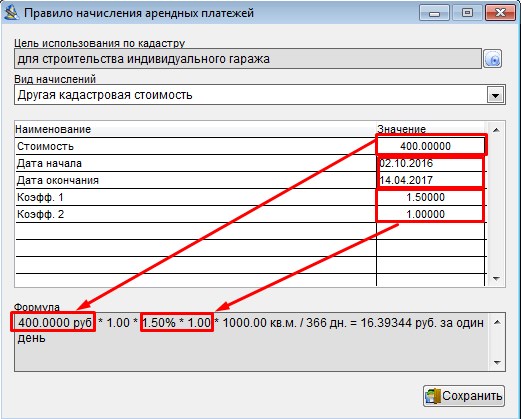Click the save icon on Сохранить button
This screenshot has height=419, width=521.
click(x=433, y=396)
